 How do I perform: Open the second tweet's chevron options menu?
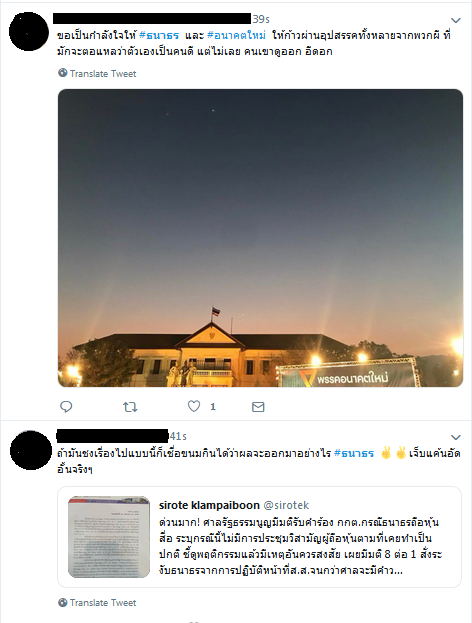coord(456,437)
